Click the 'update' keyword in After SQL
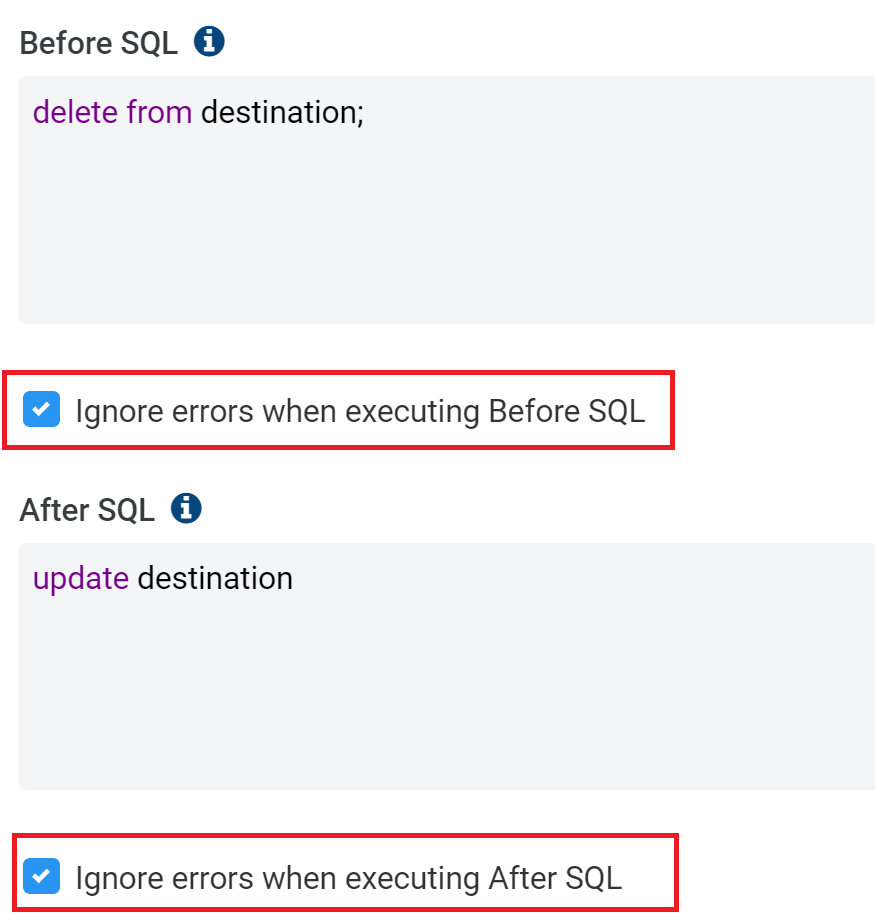The width and height of the screenshot is (875, 913). tap(81, 579)
